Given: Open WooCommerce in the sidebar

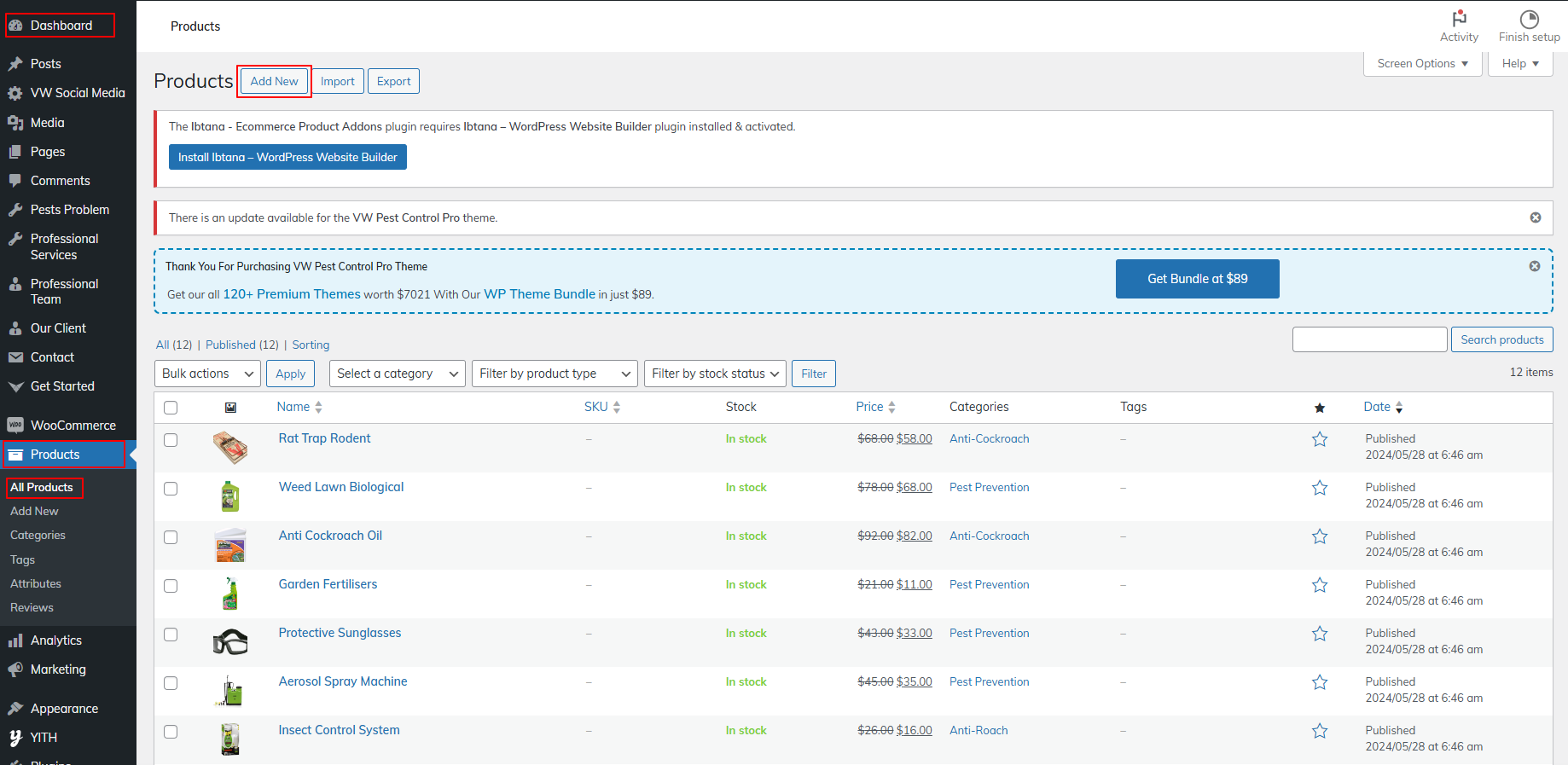Looking at the screenshot, I should point(73,426).
